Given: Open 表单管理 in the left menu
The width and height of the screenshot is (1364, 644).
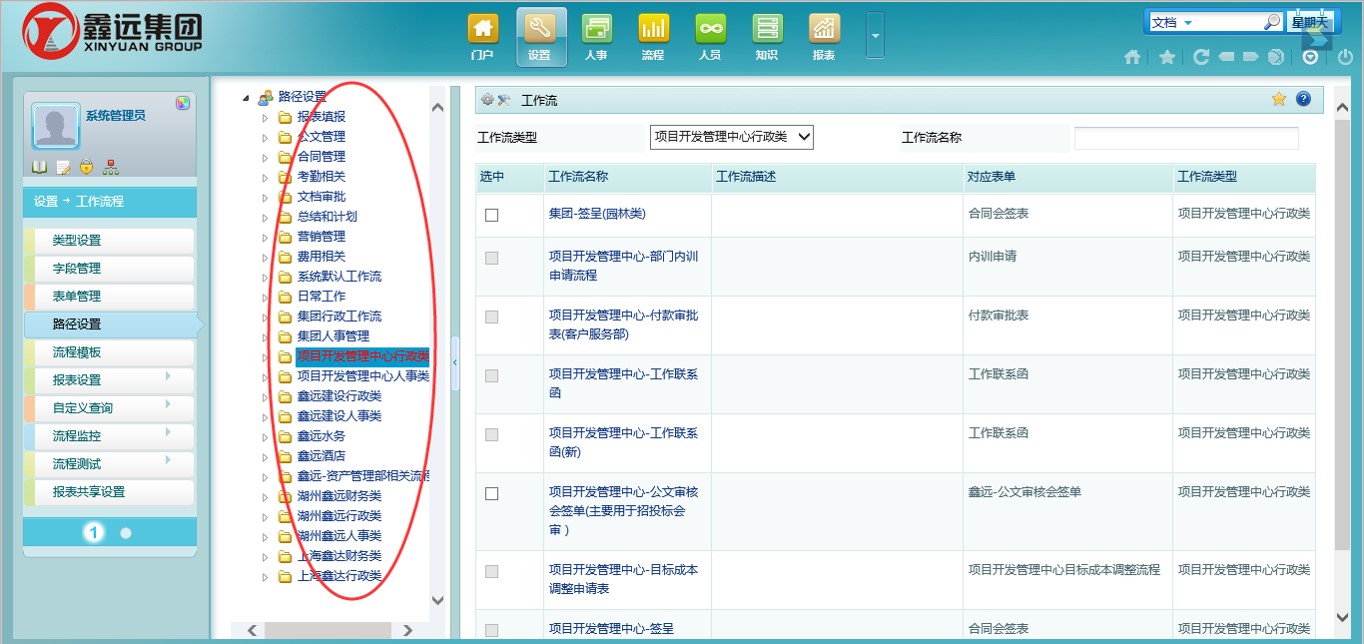Looking at the screenshot, I should tap(109, 296).
